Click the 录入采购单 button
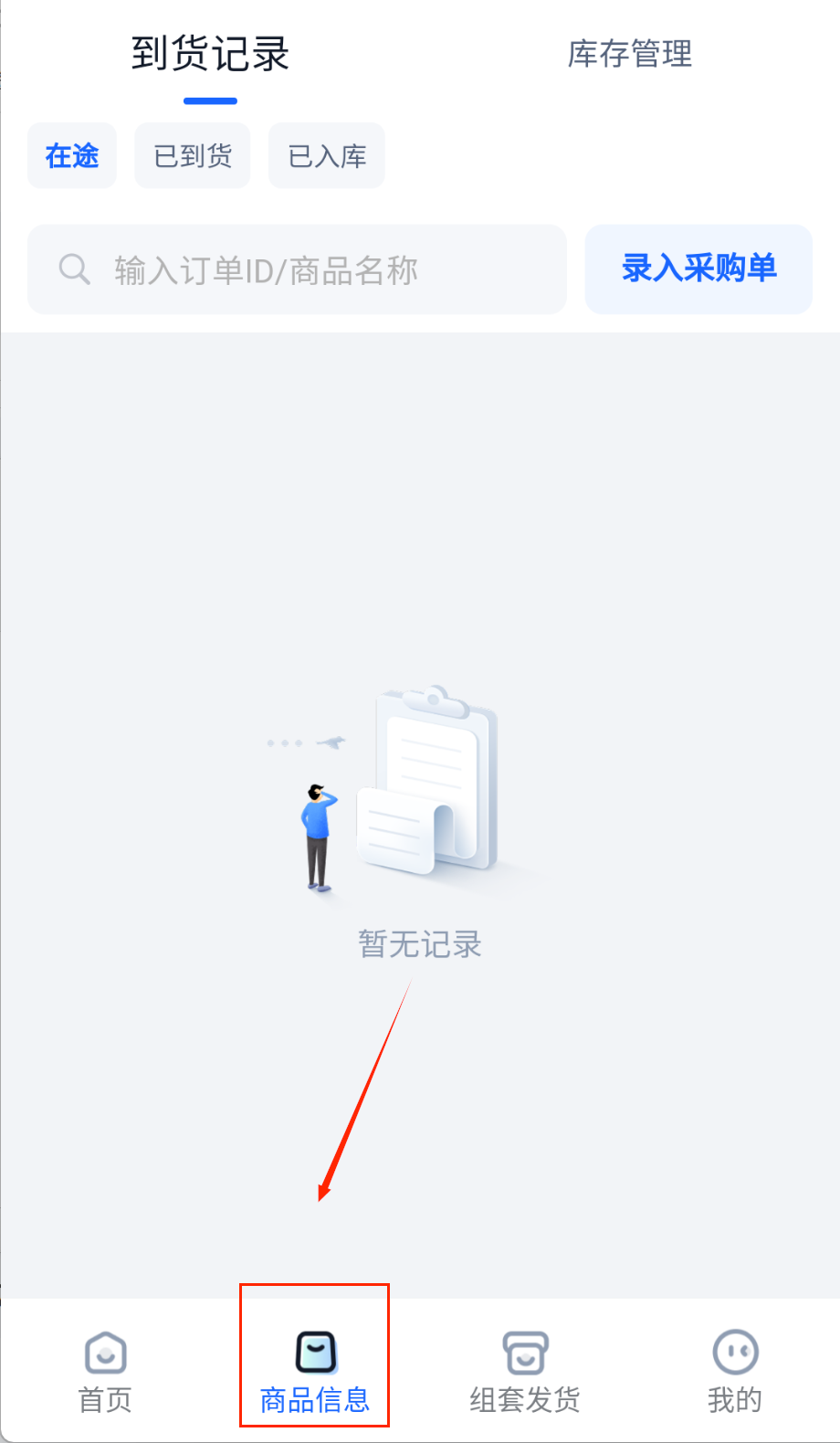840x1443 pixels. (698, 269)
